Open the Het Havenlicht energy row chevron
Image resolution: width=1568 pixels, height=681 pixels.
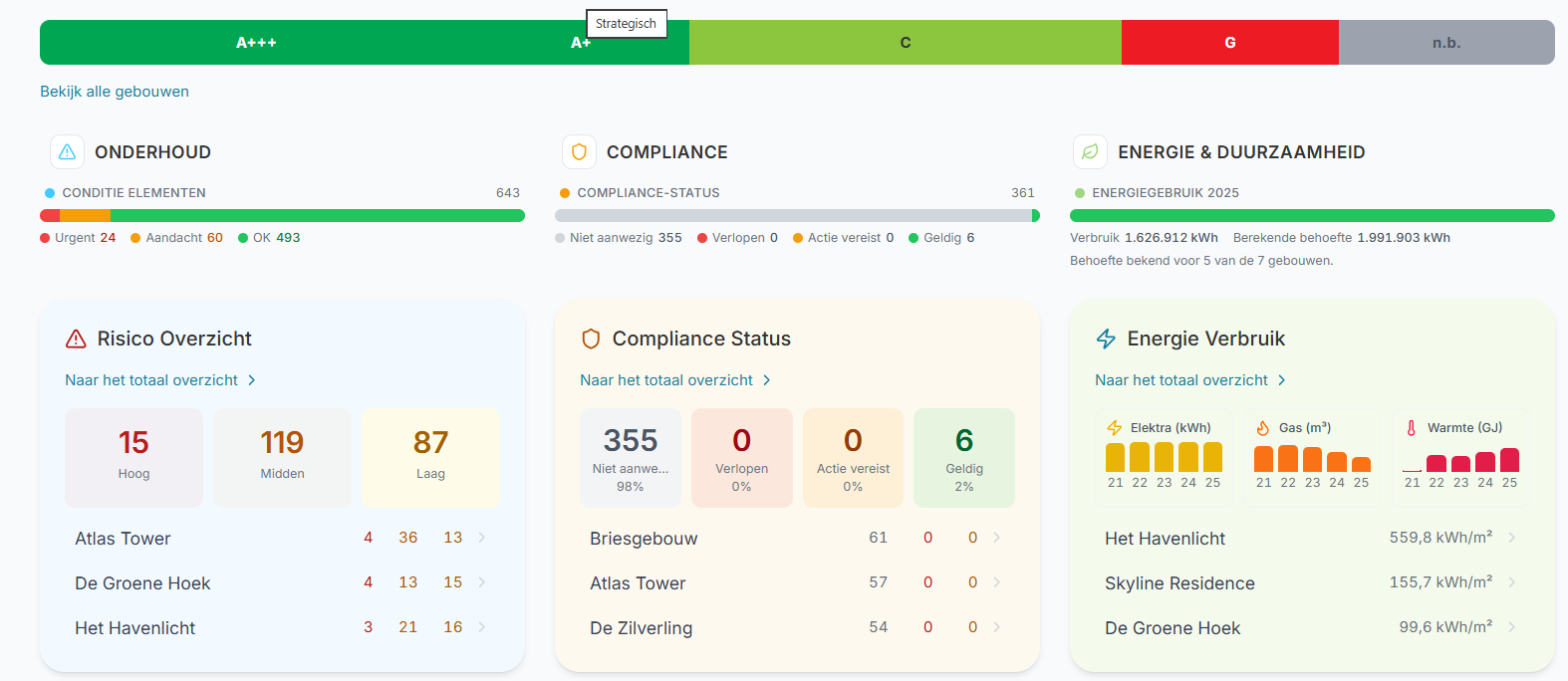(1512, 538)
